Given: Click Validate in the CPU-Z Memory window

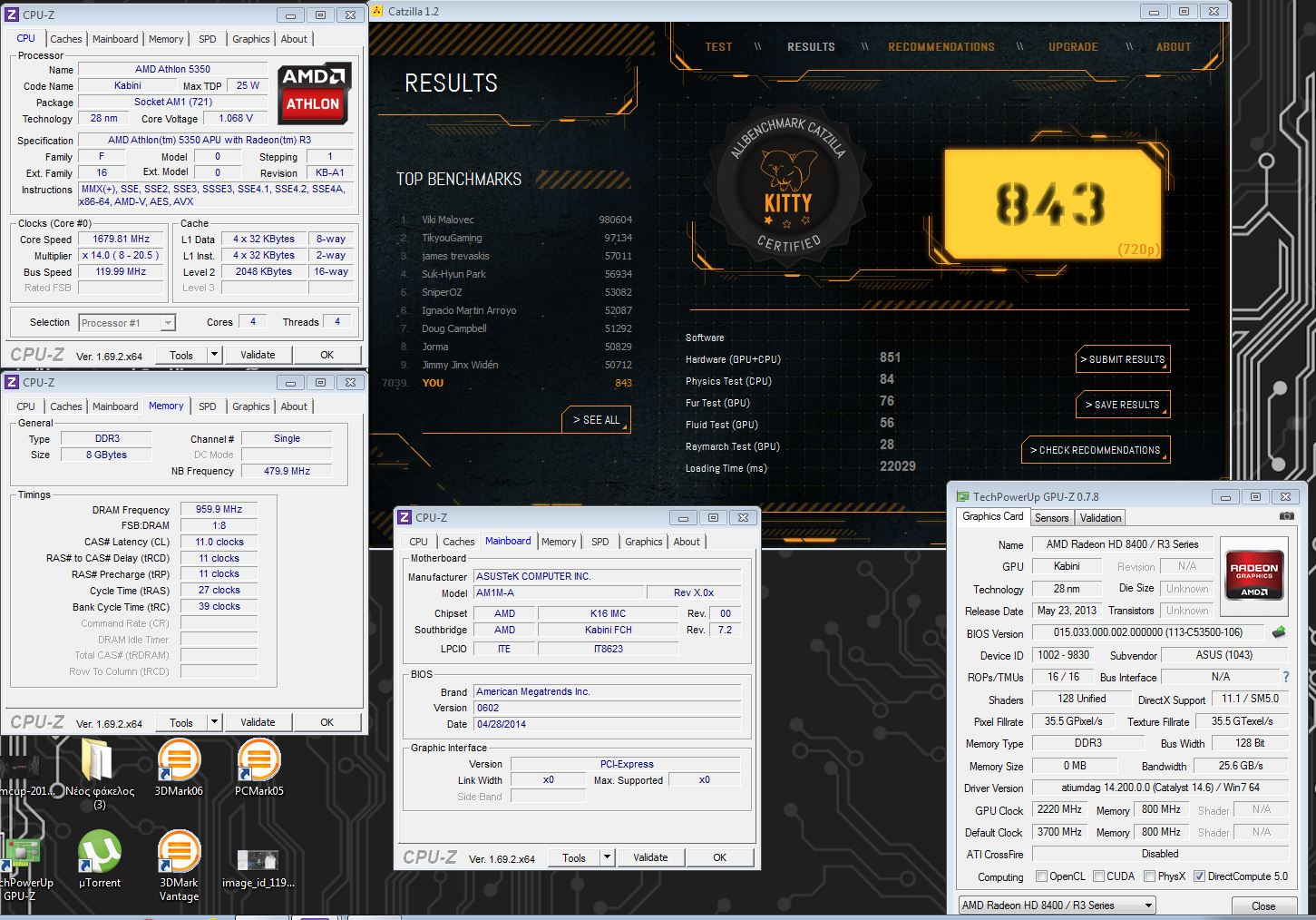Looking at the screenshot, I should click(x=258, y=722).
